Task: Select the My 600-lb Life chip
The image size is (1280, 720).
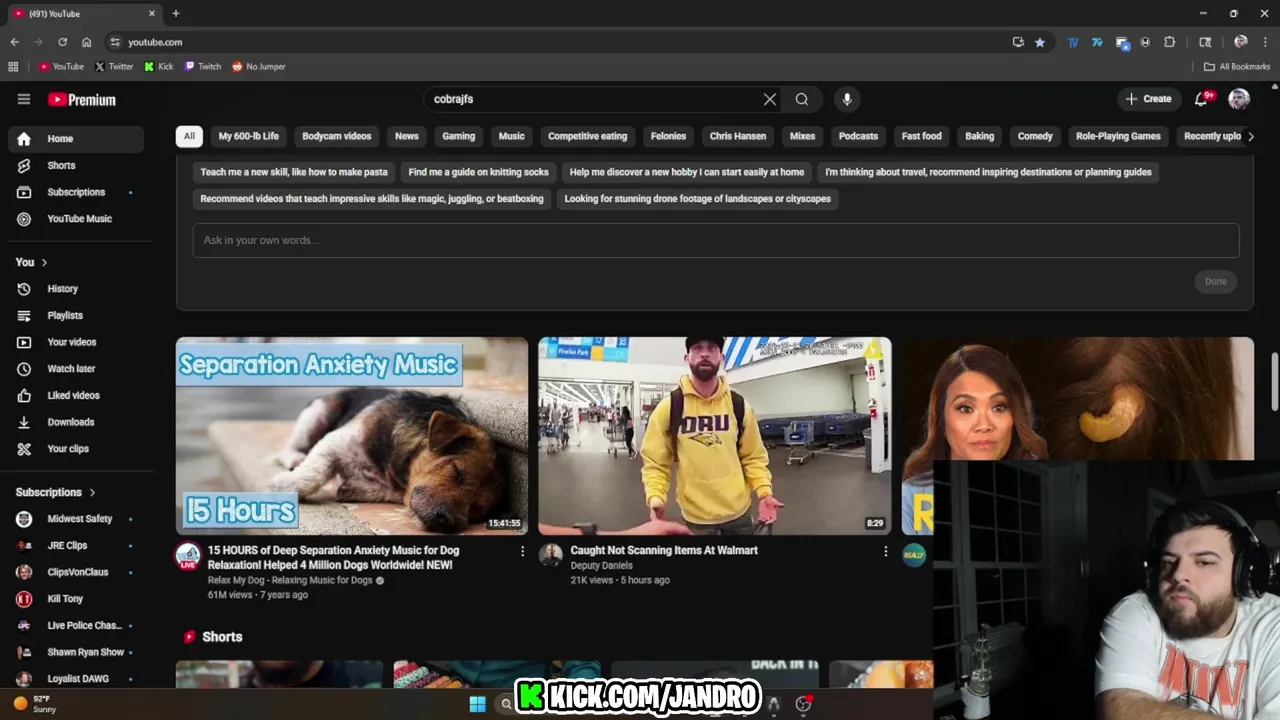Action: (x=248, y=136)
